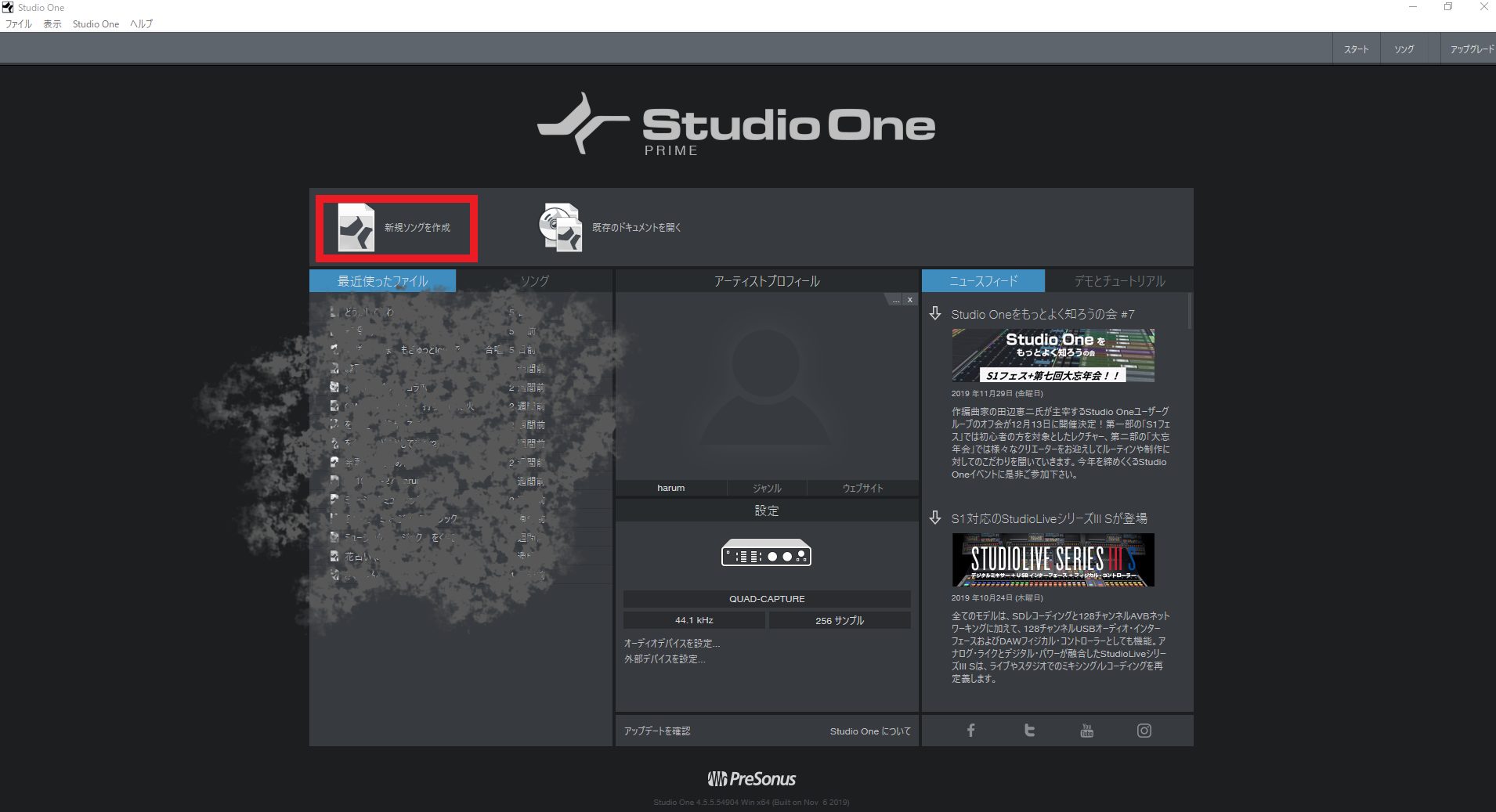Select the ニュースフィード tab
The image size is (1496, 812).
point(983,281)
